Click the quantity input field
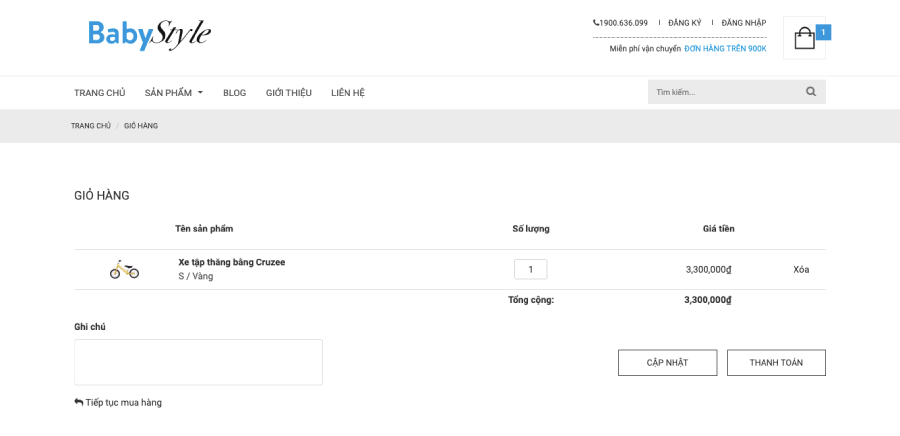This screenshot has height=436, width=900. pos(530,269)
